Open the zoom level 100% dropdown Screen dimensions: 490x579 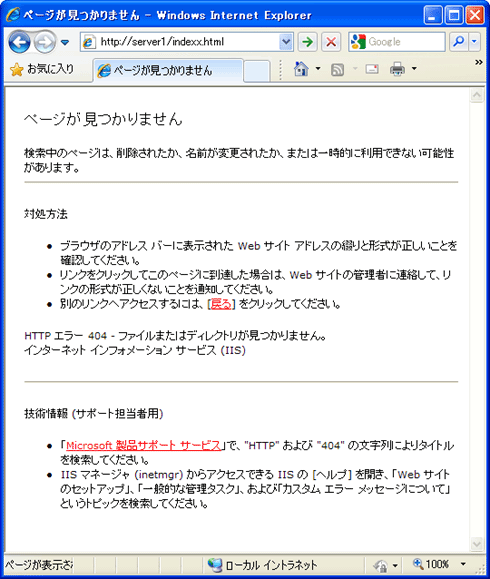coord(463,564)
